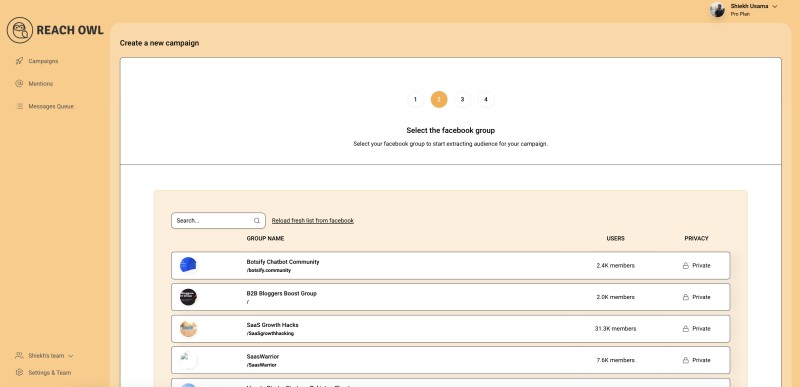Screen dimensions: 800x387
Task: Click the Pro Plan label
Action: tap(740, 14)
